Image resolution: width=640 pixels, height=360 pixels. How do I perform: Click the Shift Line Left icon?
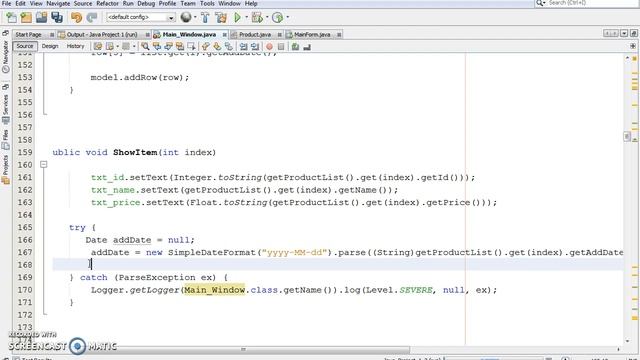[243, 47]
